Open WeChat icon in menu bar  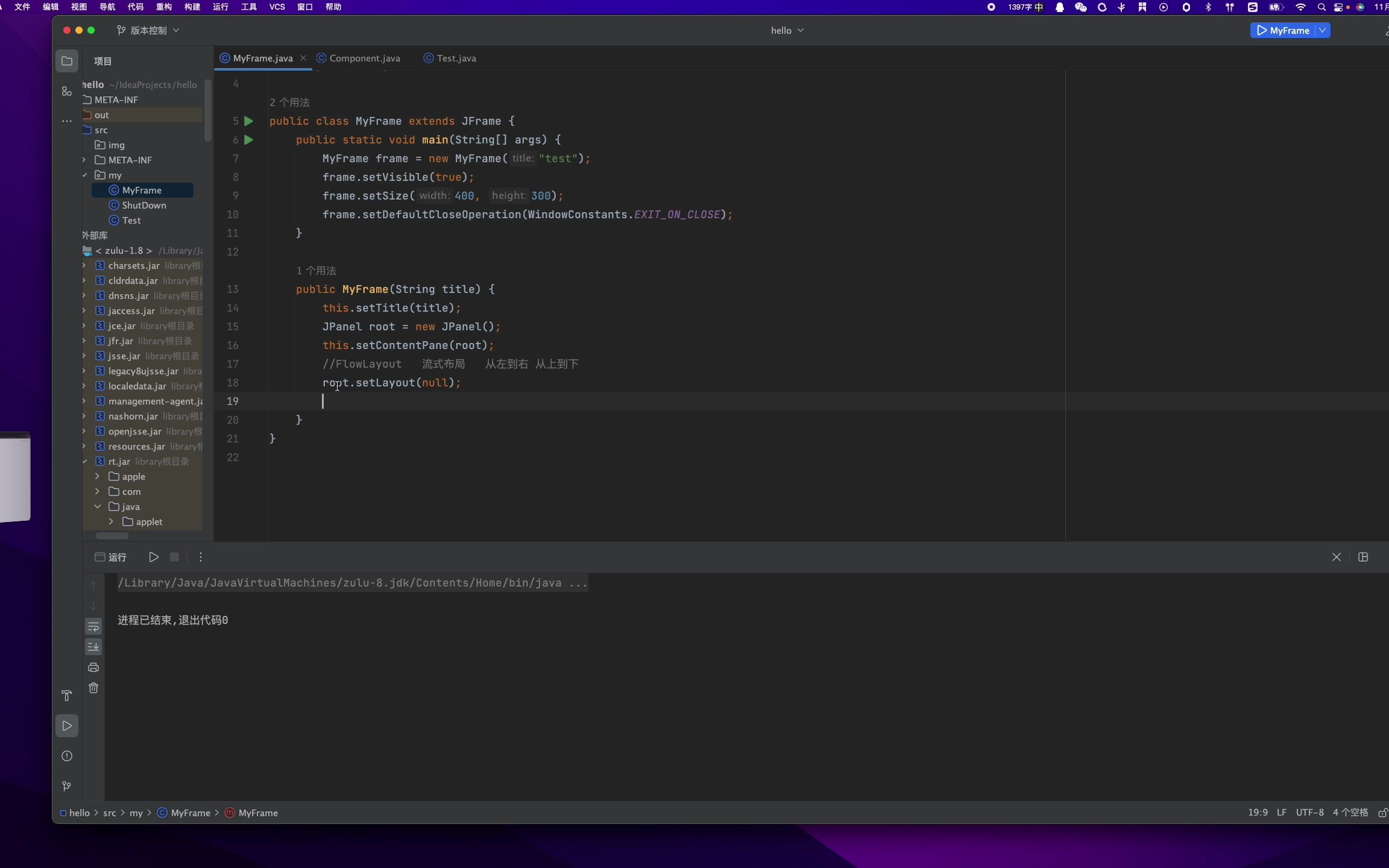[x=1081, y=7]
